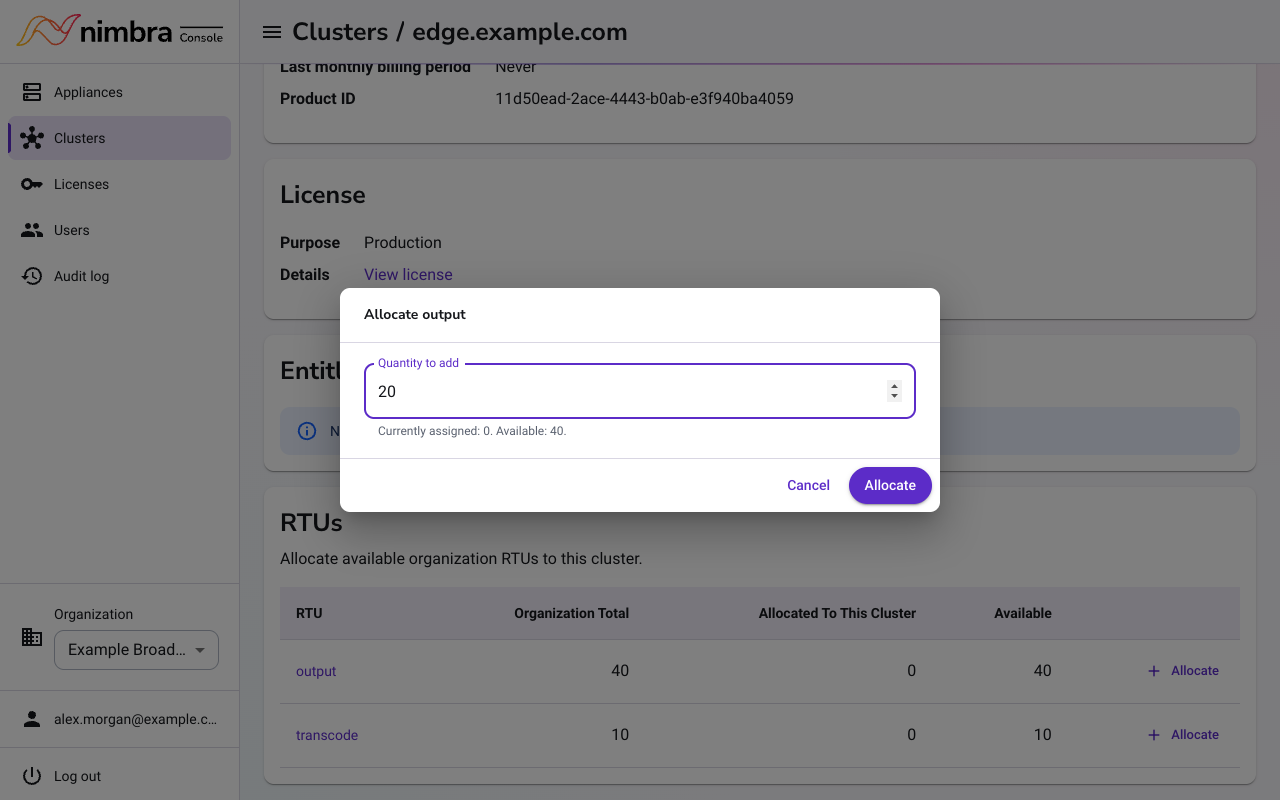
Task: Click the Organization building icon
Action: 32,637
